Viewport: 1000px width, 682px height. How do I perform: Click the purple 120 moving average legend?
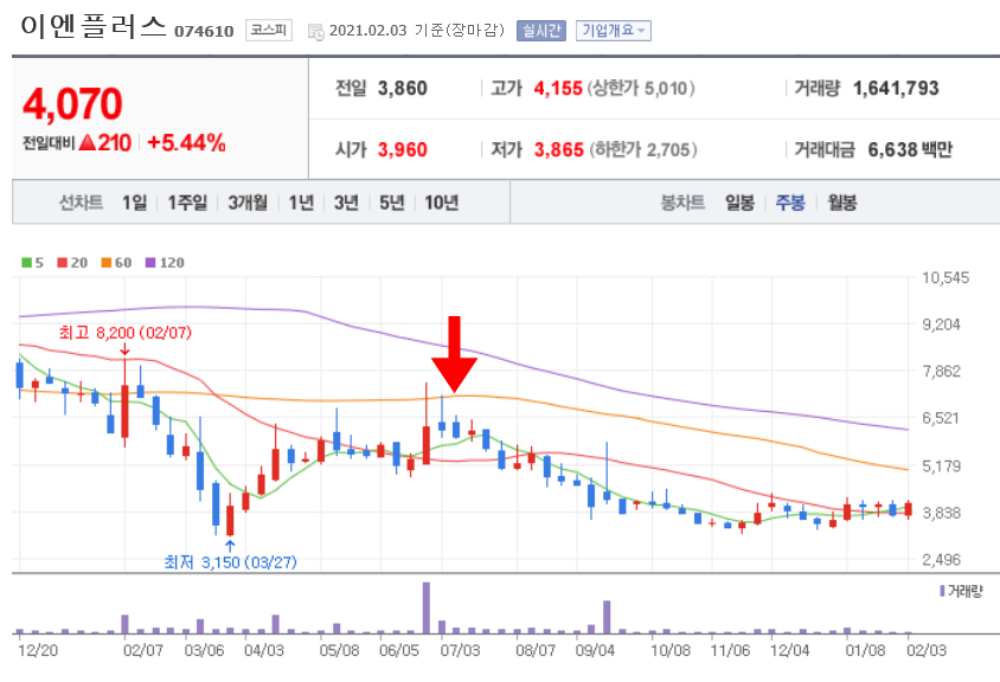[x=165, y=262]
